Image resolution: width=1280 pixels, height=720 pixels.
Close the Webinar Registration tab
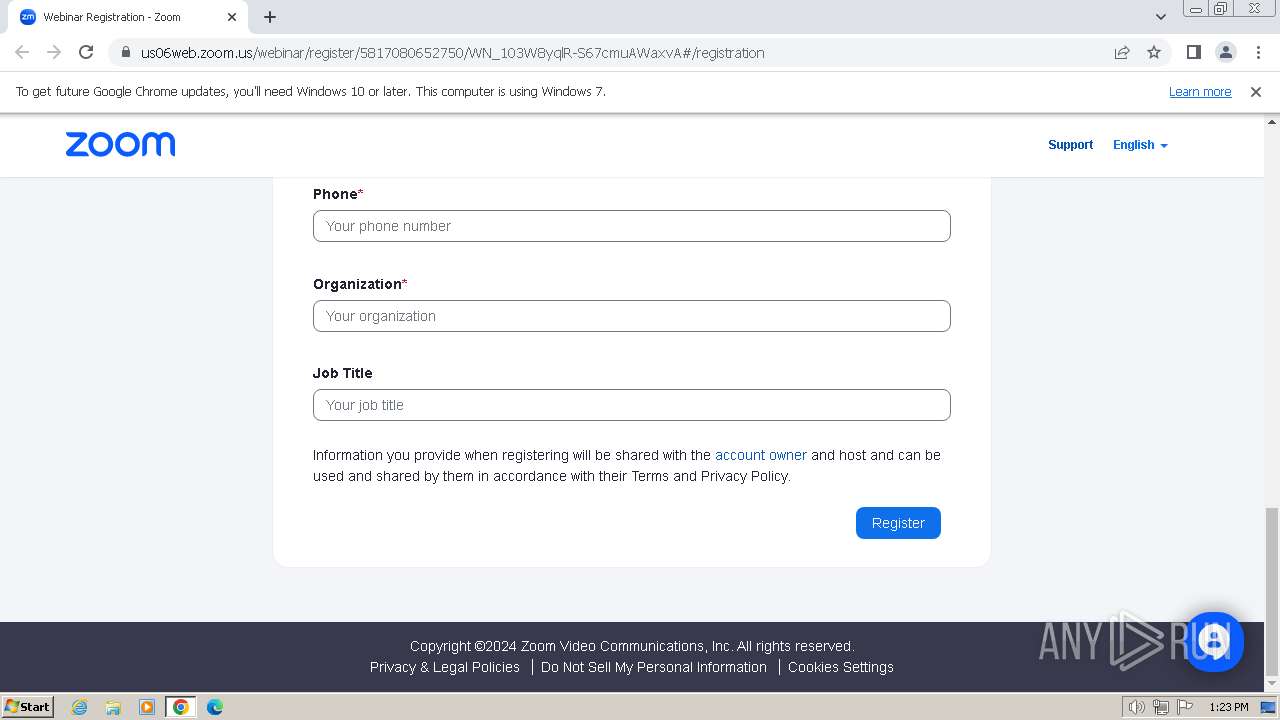232,17
